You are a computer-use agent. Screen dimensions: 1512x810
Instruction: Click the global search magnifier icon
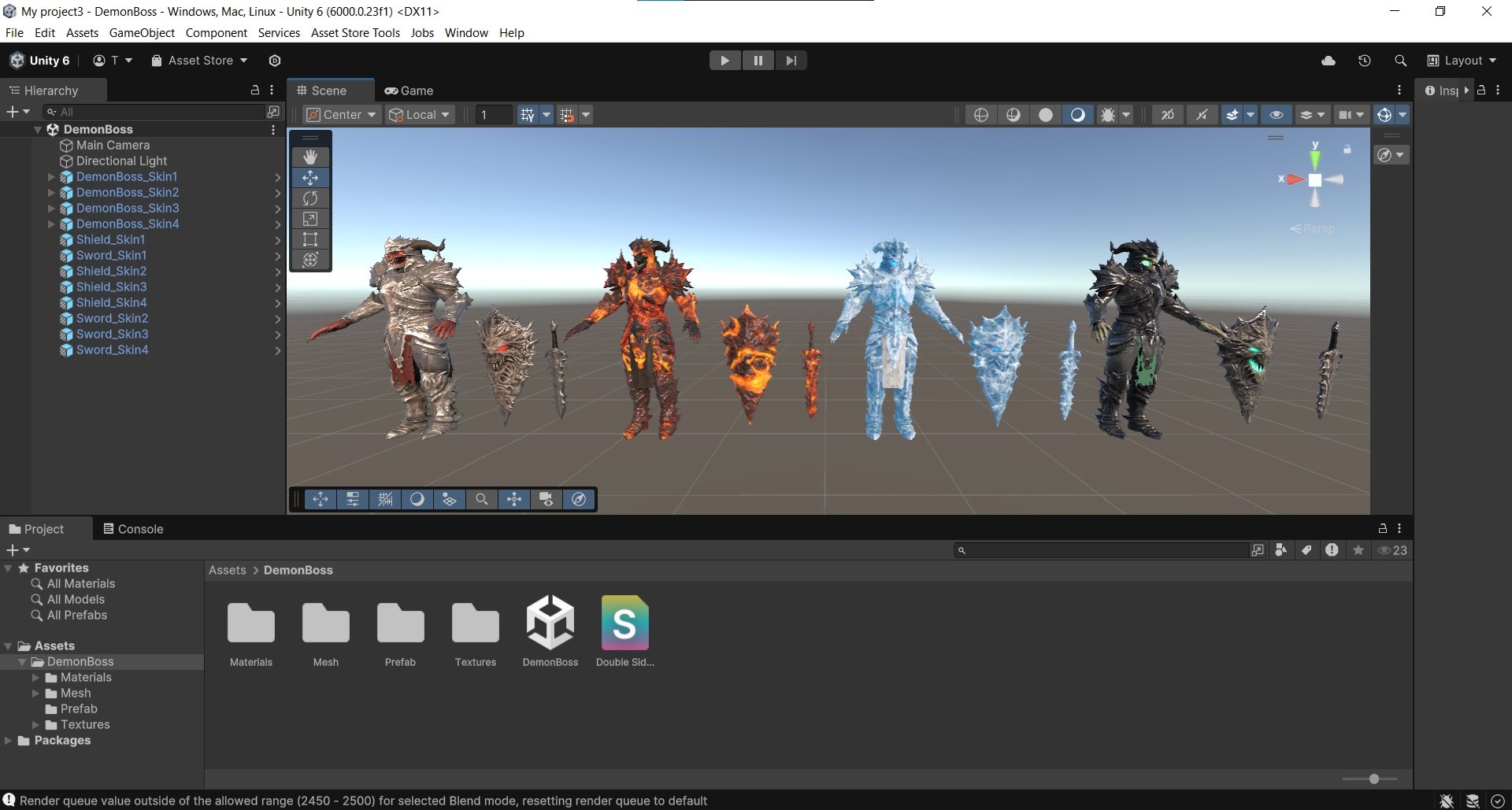[1400, 61]
